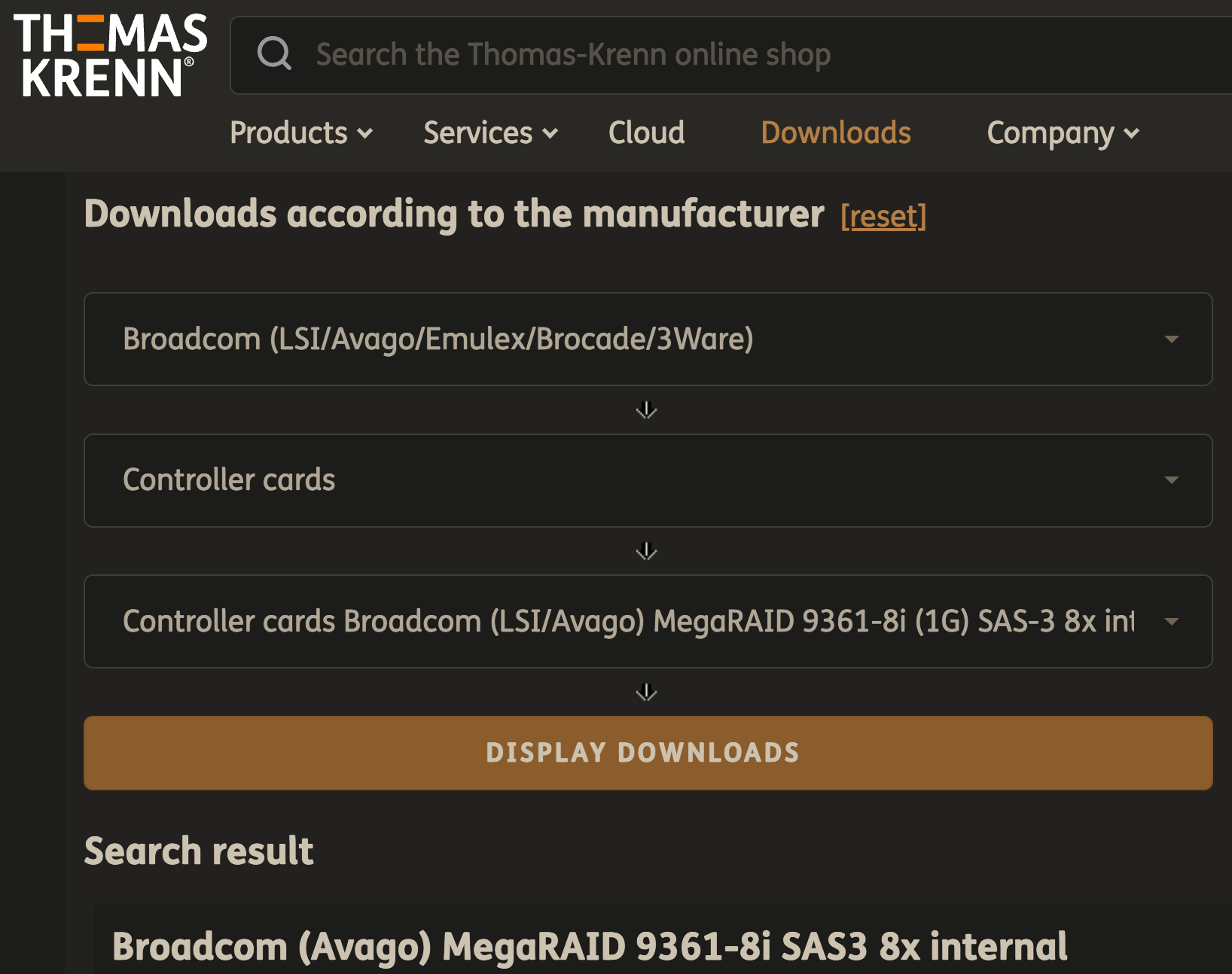The height and width of the screenshot is (974, 1232).
Task: Click the Products menu chevron icon
Action: pos(365,134)
